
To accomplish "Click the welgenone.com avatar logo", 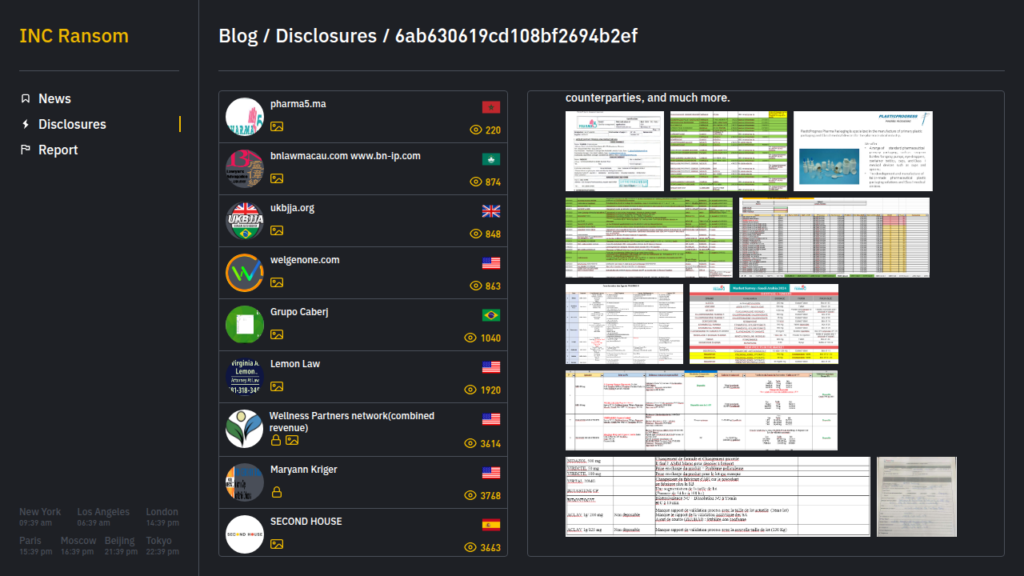I will tap(244, 272).
